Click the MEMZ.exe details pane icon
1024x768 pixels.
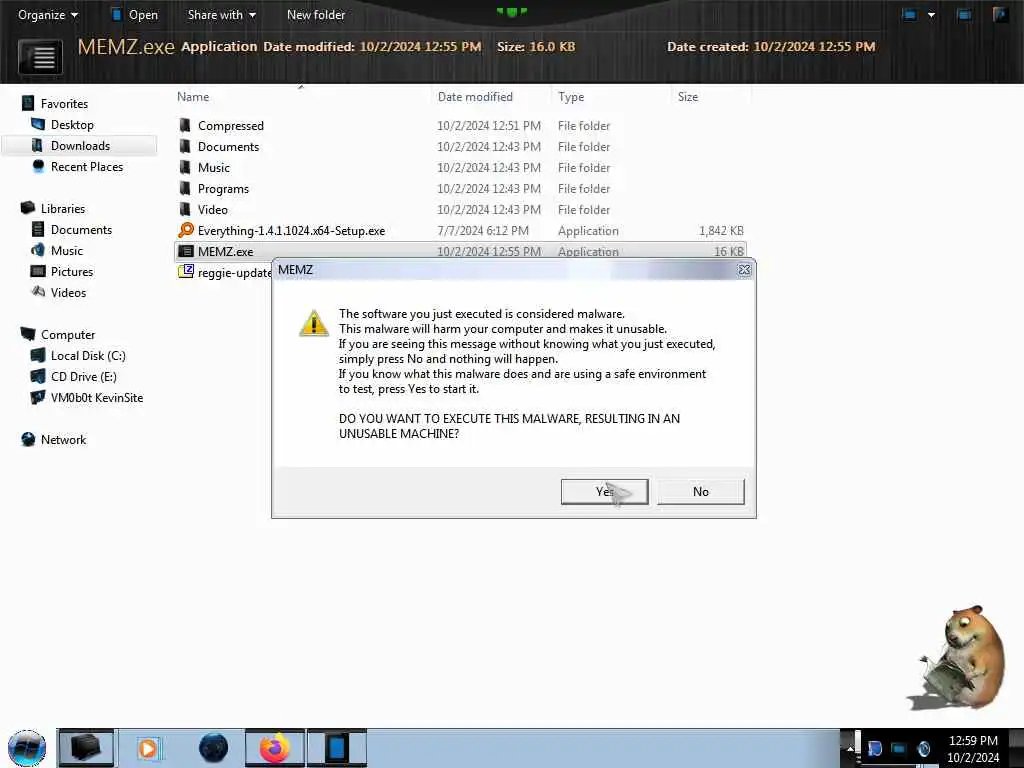click(x=40, y=57)
